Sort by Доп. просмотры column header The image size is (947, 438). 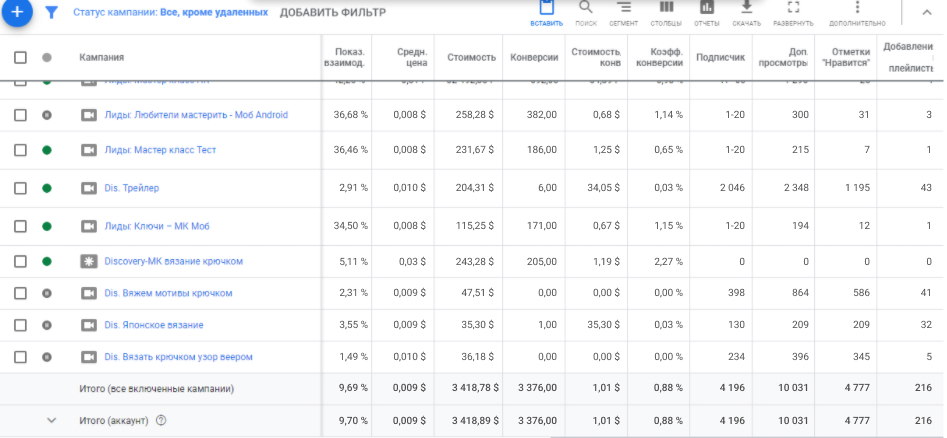tap(782, 57)
